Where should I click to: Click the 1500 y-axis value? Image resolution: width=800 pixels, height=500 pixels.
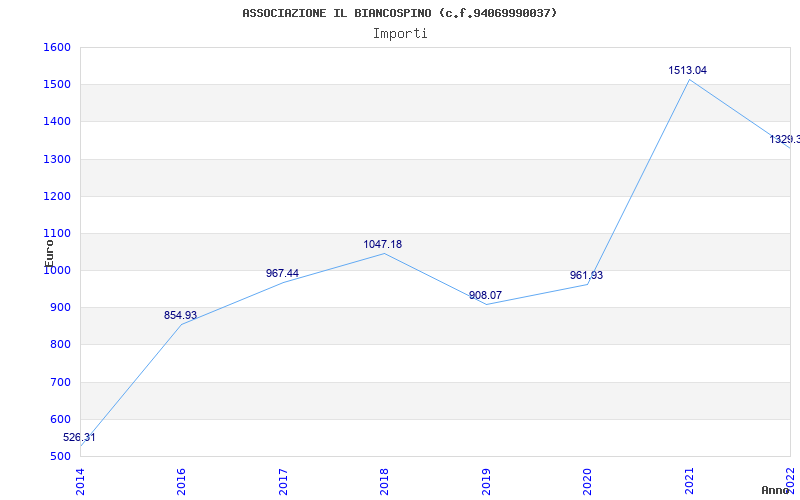[57, 85]
